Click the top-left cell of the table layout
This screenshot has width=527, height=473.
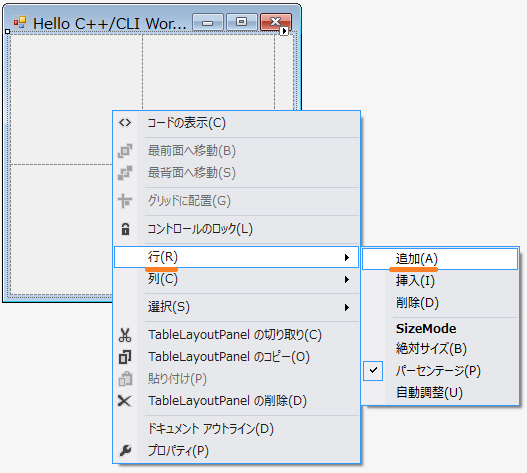77,100
